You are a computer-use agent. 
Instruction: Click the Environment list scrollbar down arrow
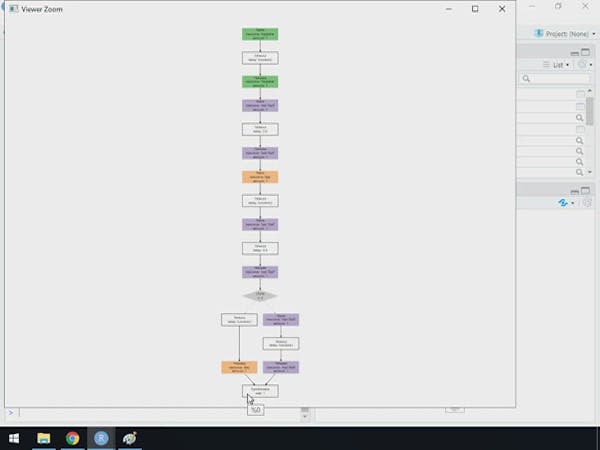590,172
